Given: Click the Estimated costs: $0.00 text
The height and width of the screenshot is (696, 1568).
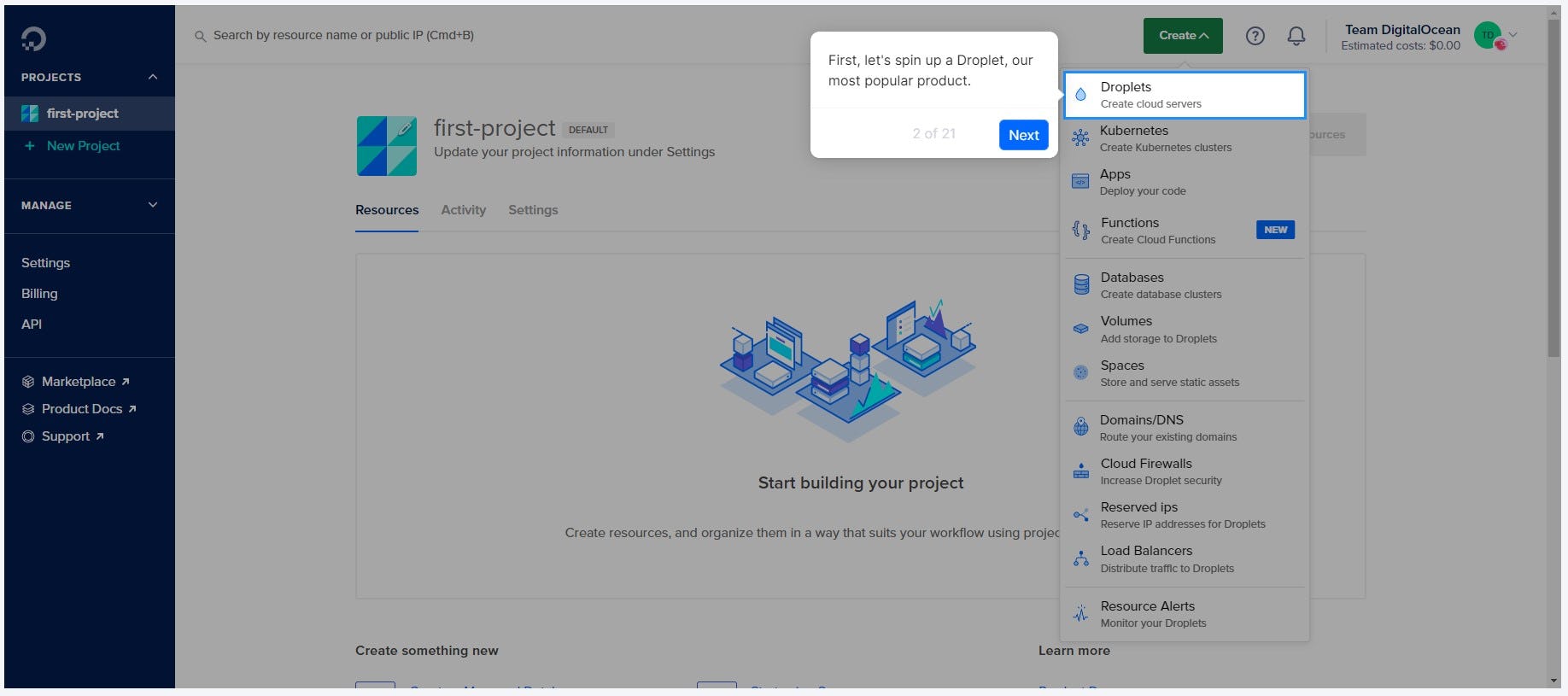Looking at the screenshot, I should click(x=1401, y=46).
